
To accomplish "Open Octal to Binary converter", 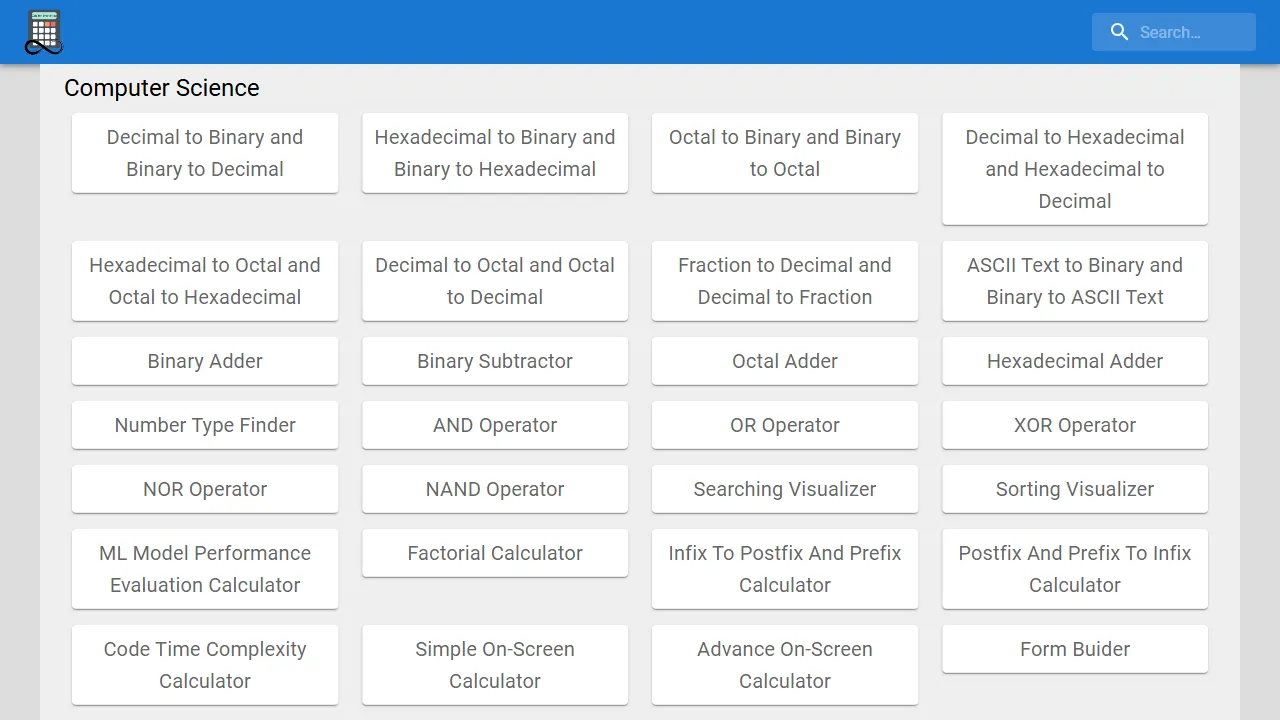I will coord(785,153).
